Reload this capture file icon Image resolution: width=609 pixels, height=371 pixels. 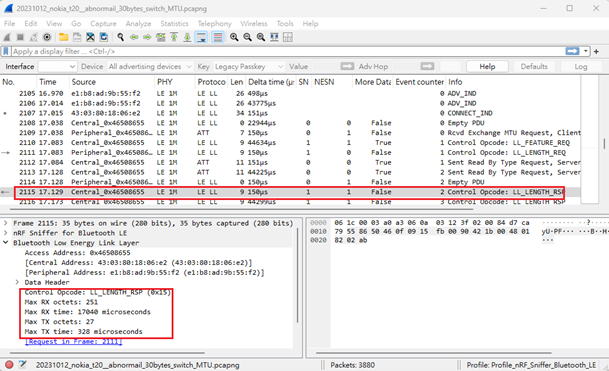pyautogui.click(x=104, y=37)
